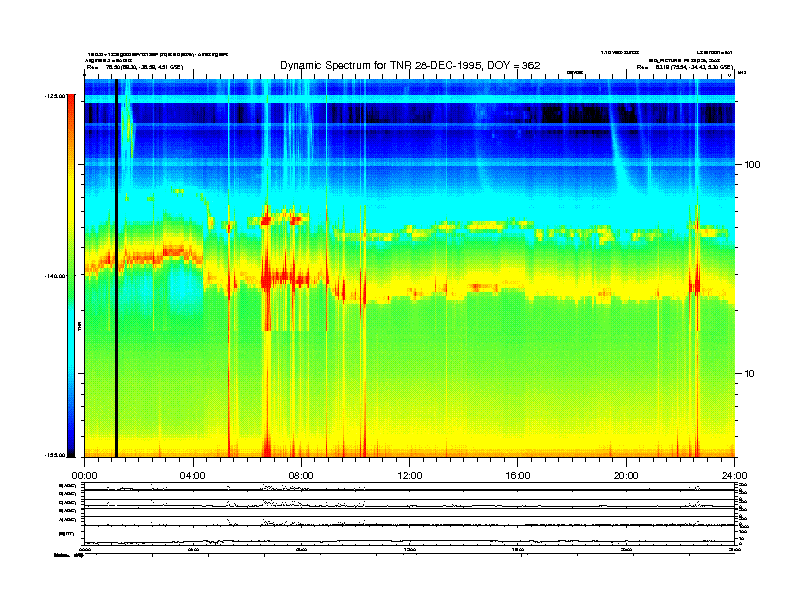Click the top-left R= position readout text

click(135, 67)
